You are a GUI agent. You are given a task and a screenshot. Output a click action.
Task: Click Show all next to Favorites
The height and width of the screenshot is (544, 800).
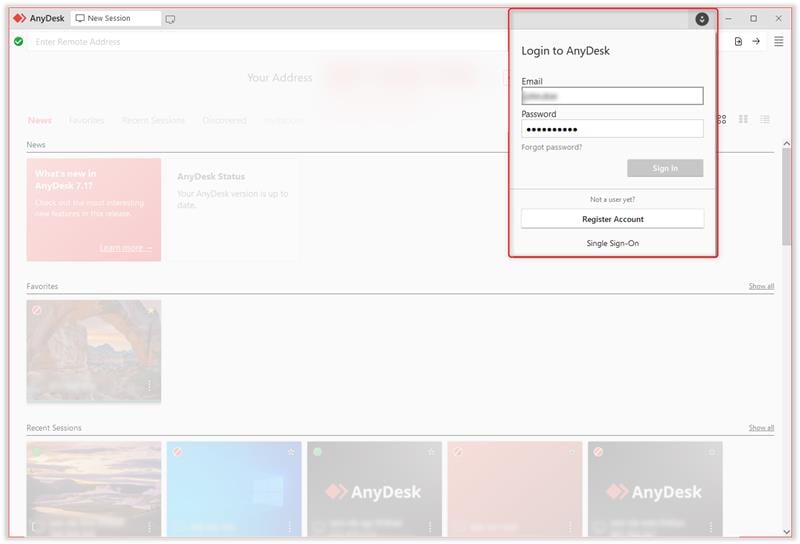(761, 286)
